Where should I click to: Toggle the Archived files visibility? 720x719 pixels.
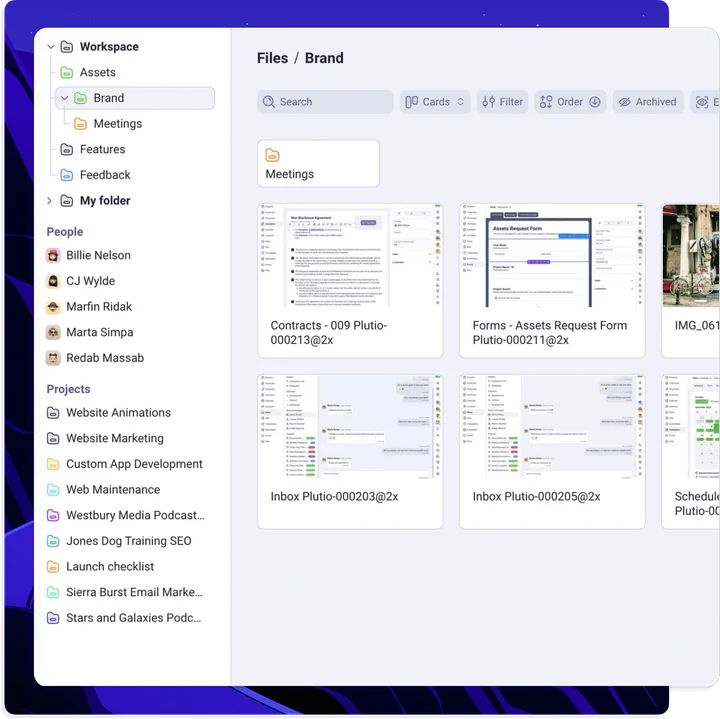pos(646,102)
